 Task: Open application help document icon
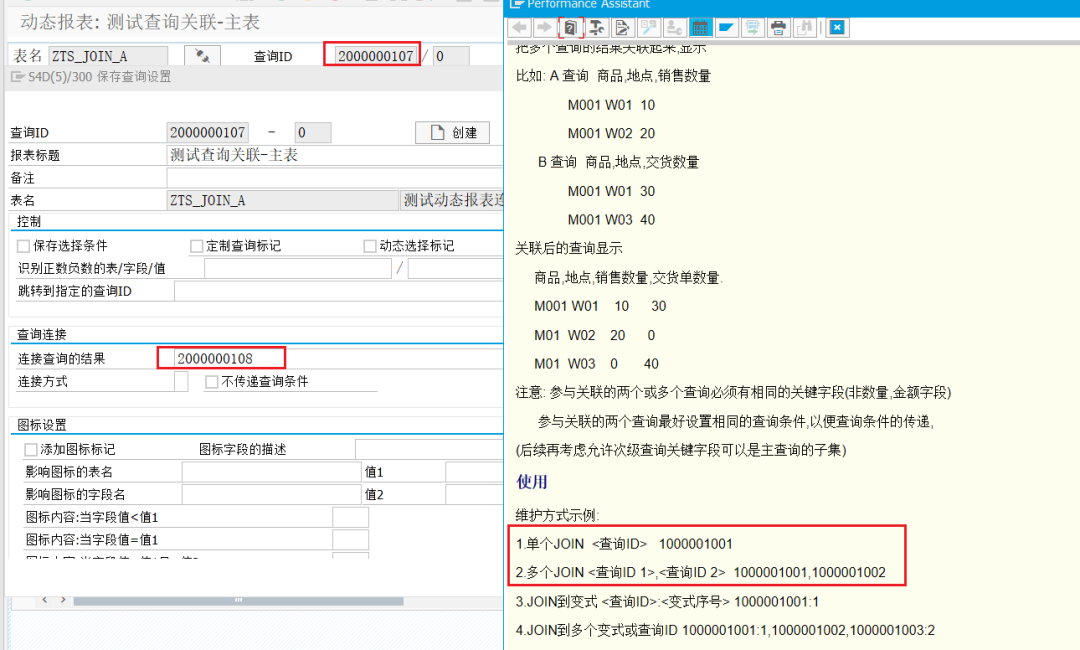point(570,28)
